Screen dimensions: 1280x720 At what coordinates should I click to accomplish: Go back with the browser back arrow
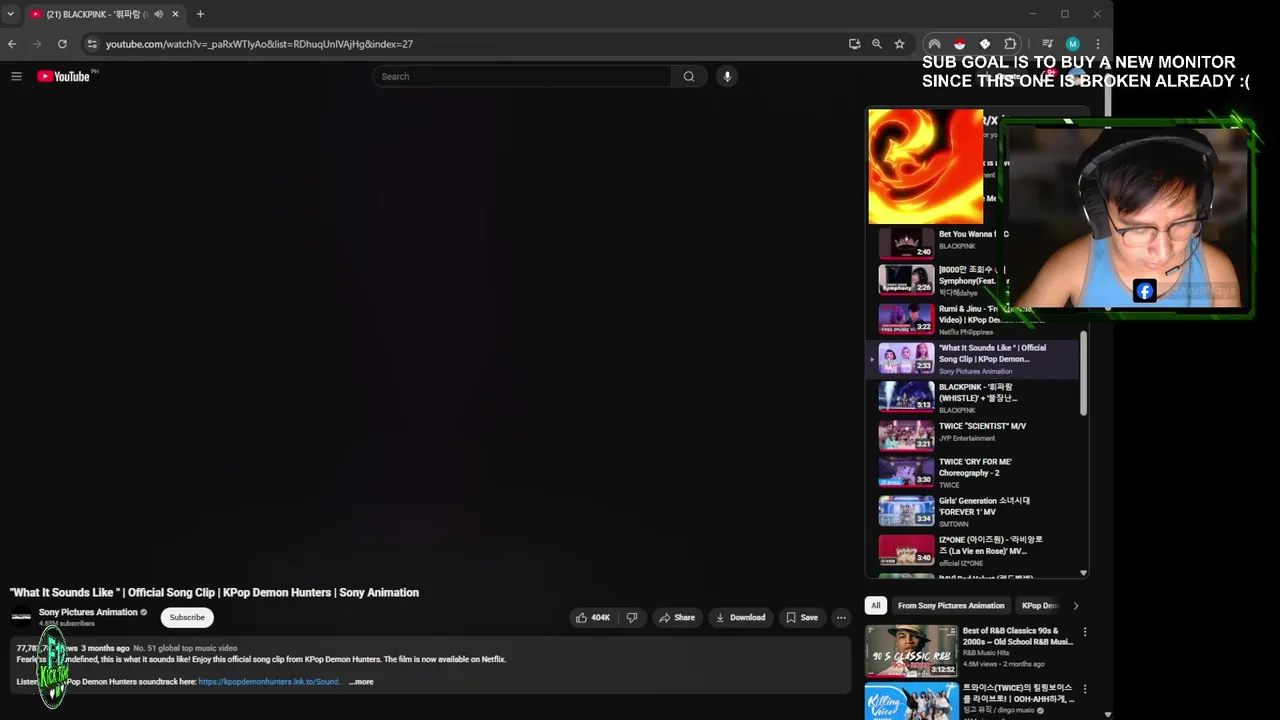12,44
